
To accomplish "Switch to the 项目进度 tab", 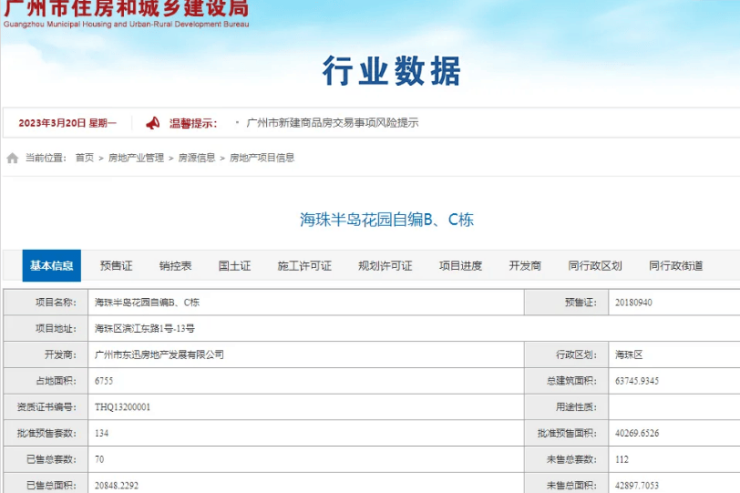I will pos(461,266).
